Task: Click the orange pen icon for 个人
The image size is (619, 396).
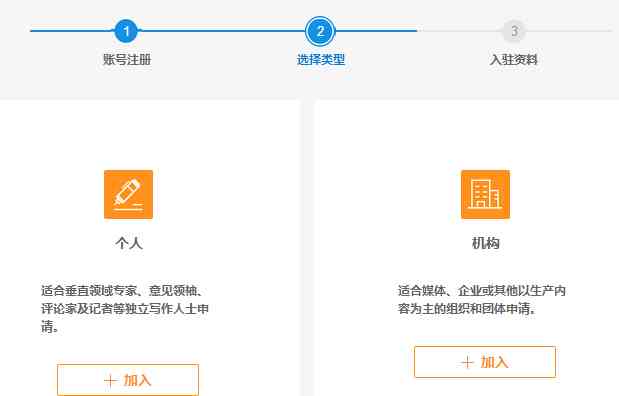Action: tap(128, 194)
